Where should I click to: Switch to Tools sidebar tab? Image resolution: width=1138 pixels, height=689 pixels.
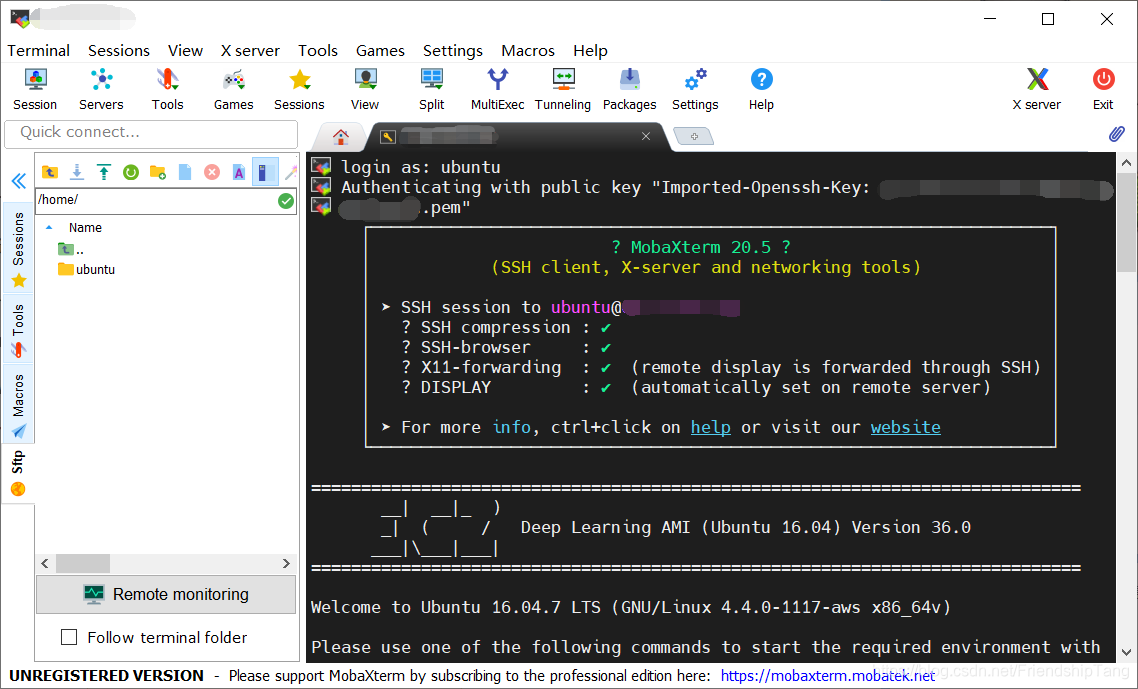click(x=18, y=330)
